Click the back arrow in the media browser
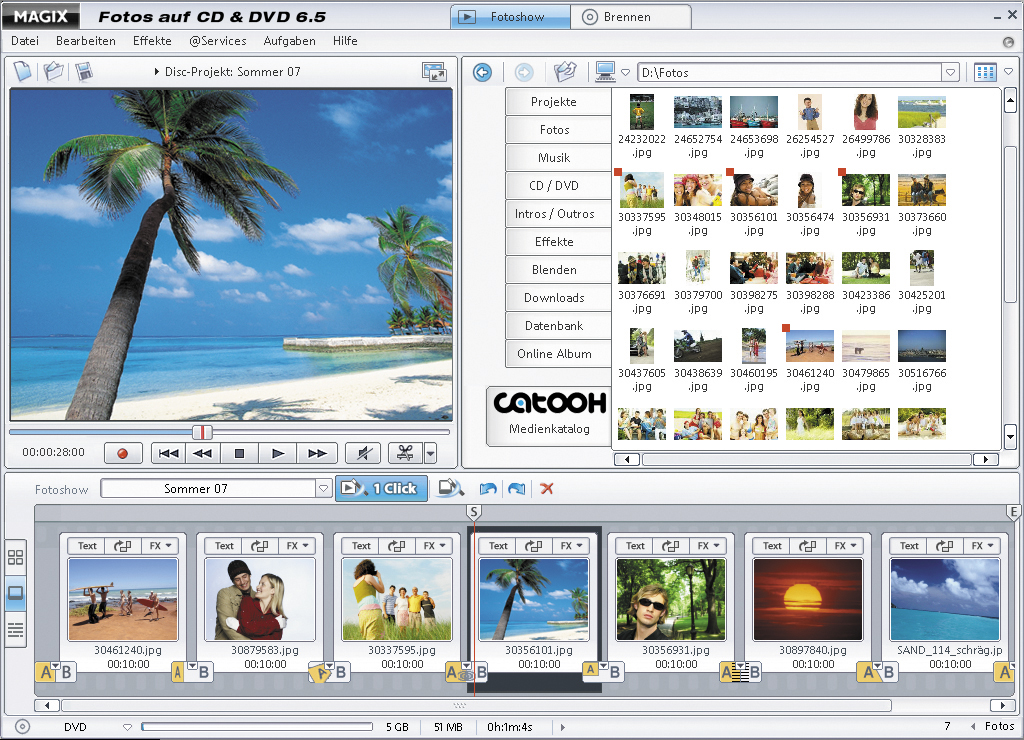The width and height of the screenshot is (1024, 740). click(x=483, y=72)
